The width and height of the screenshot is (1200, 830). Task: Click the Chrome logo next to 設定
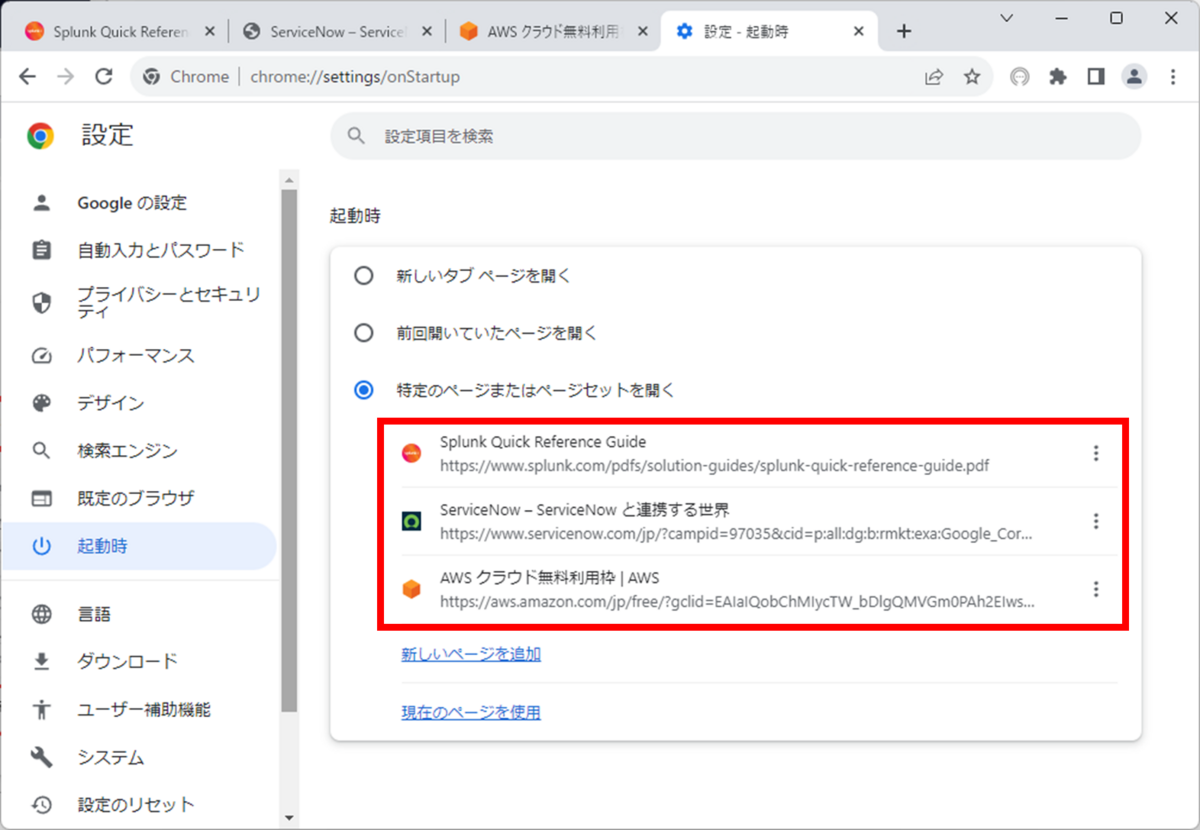[x=41, y=136]
